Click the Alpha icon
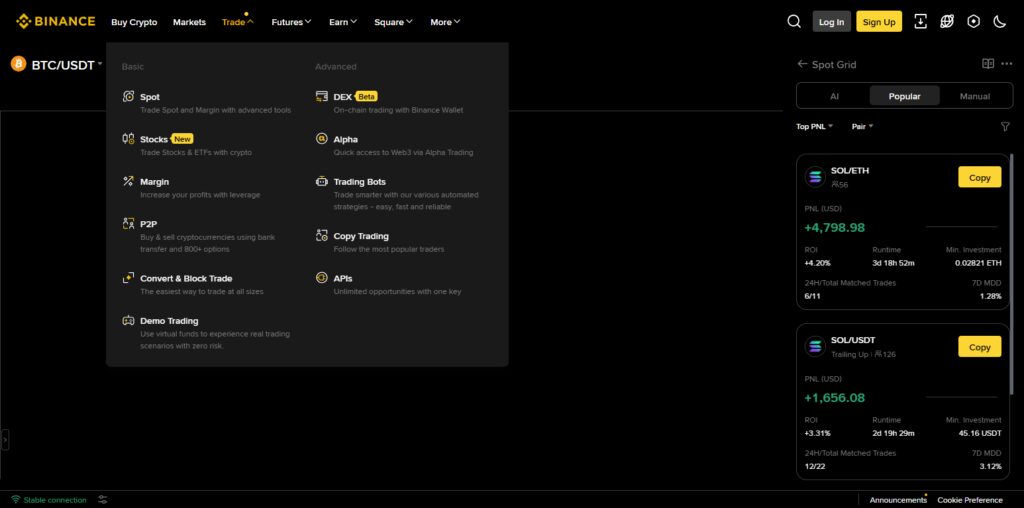Screen dimensions: 1024x508 (322, 139)
